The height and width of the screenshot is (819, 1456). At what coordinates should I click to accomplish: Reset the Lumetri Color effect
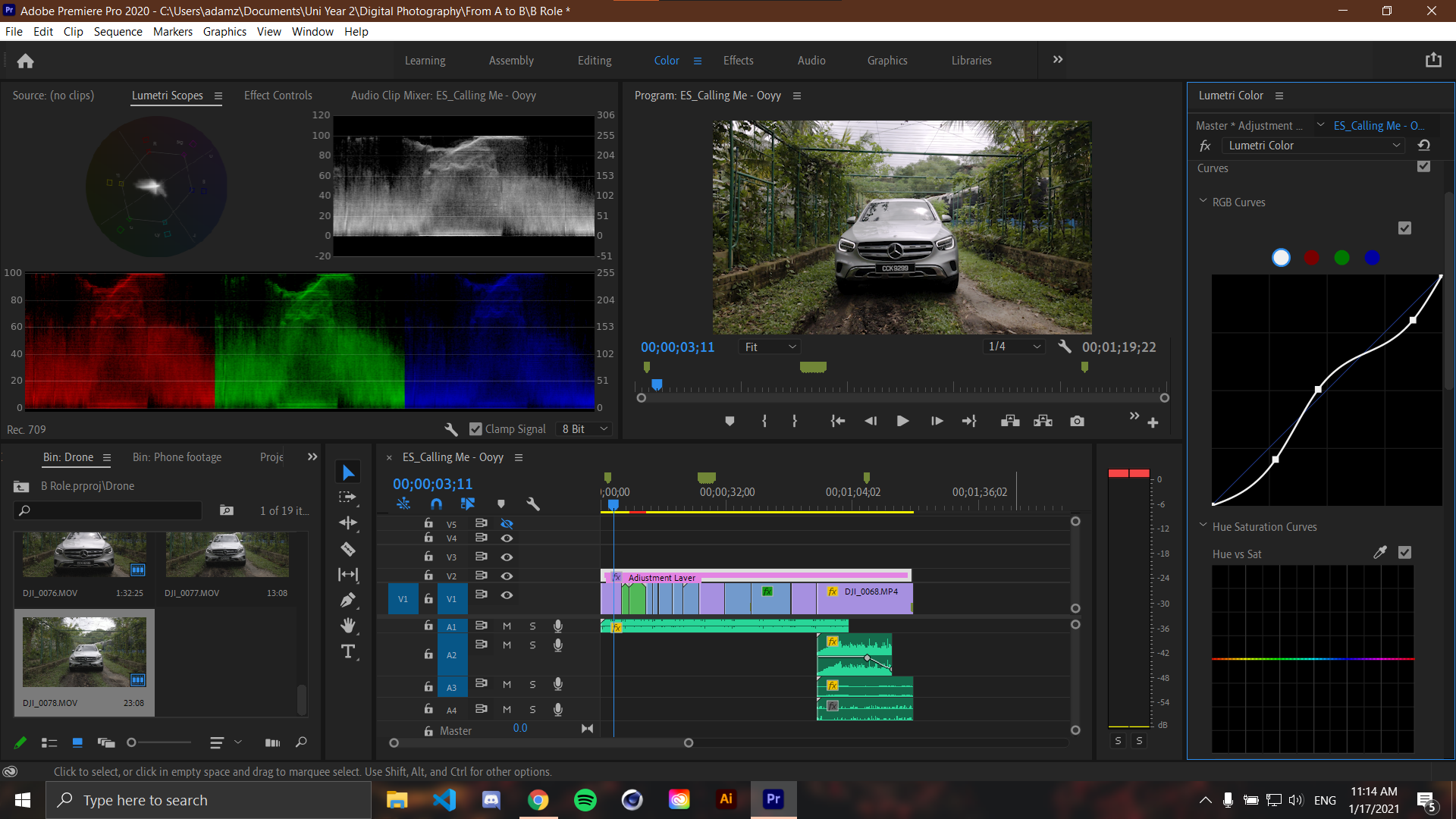pos(1423,146)
